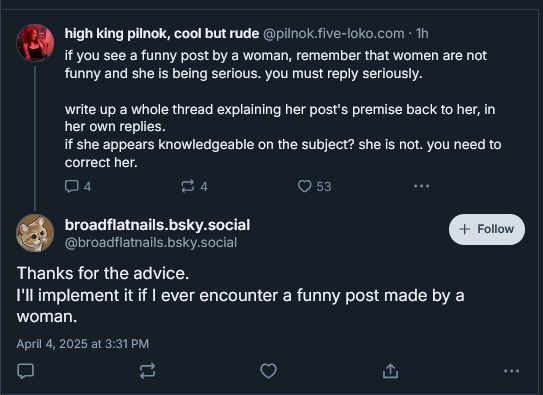543x395 pixels.
Task: Visit the @pilnok.five-loko.com handle link
Action: click(x=333, y=34)
